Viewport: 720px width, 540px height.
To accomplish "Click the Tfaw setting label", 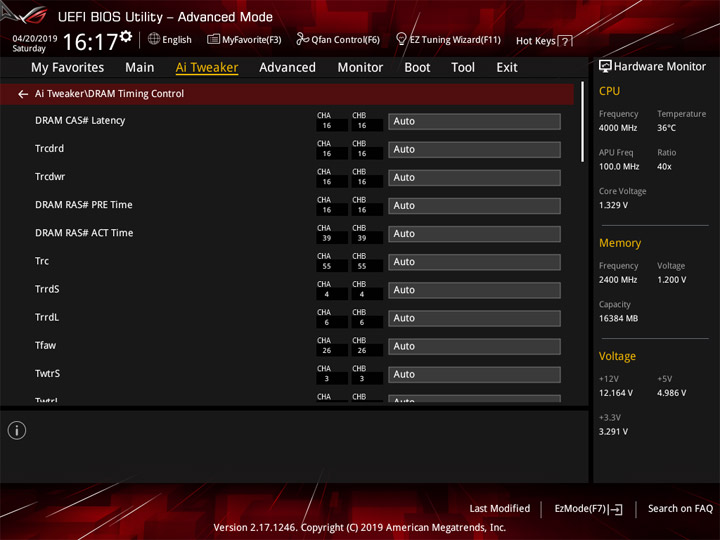I will 45,345.
